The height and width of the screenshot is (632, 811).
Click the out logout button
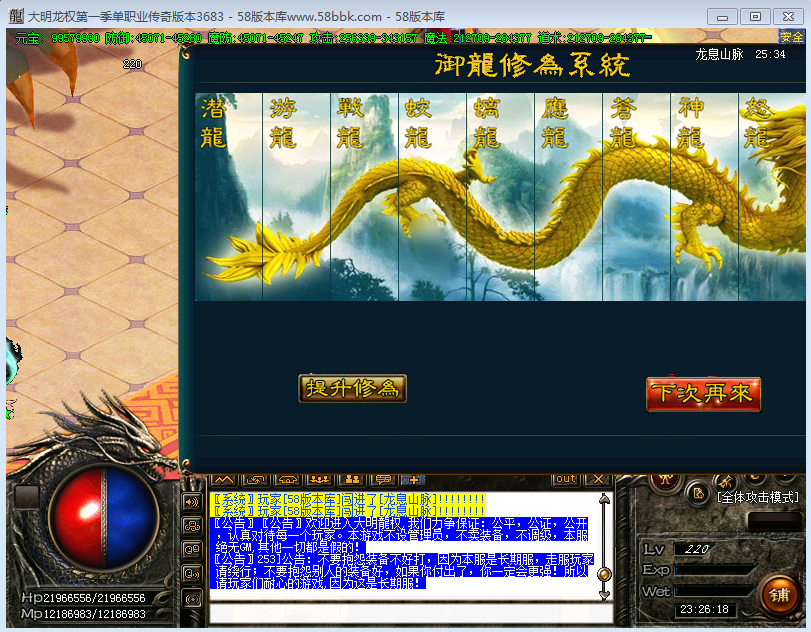coord(565,479)
